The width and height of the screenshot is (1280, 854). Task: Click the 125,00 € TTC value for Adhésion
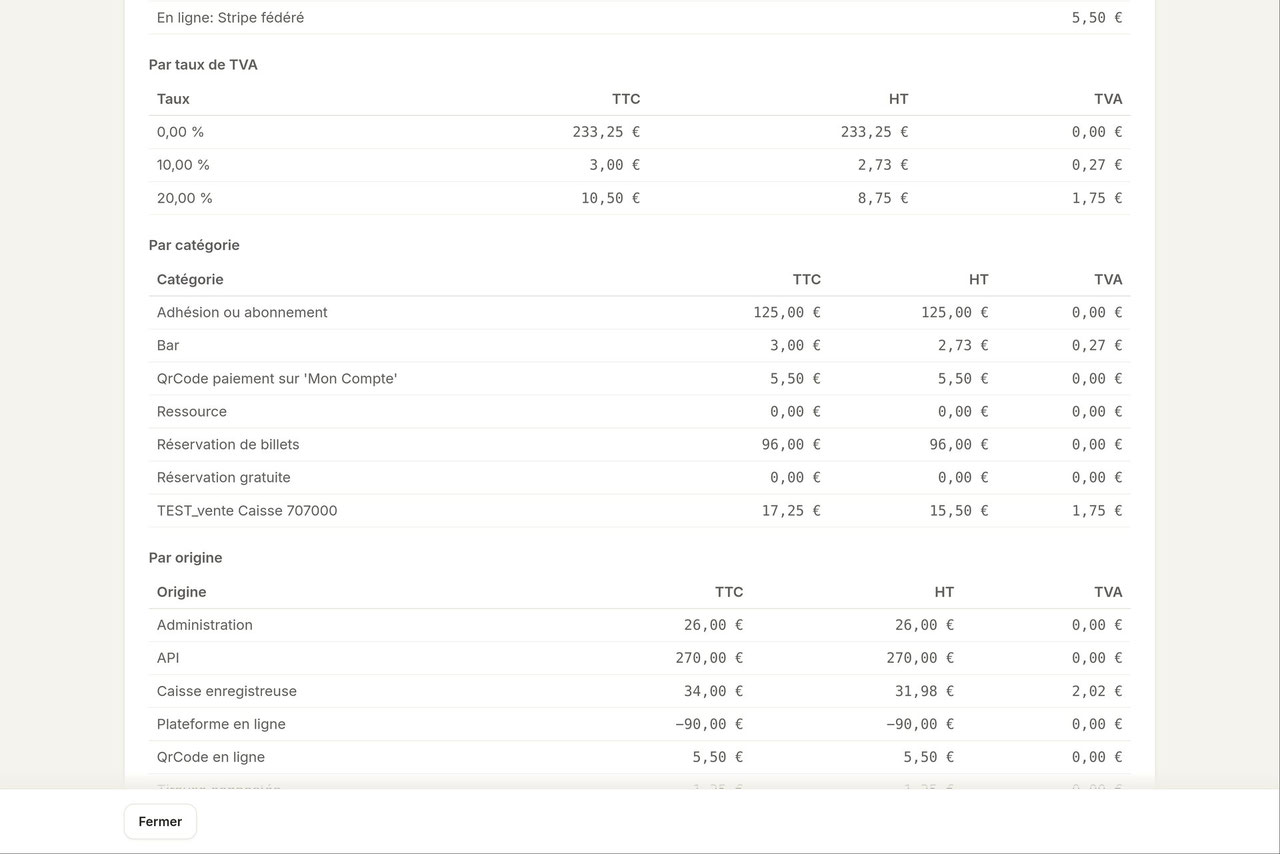[x=787, y=312]
